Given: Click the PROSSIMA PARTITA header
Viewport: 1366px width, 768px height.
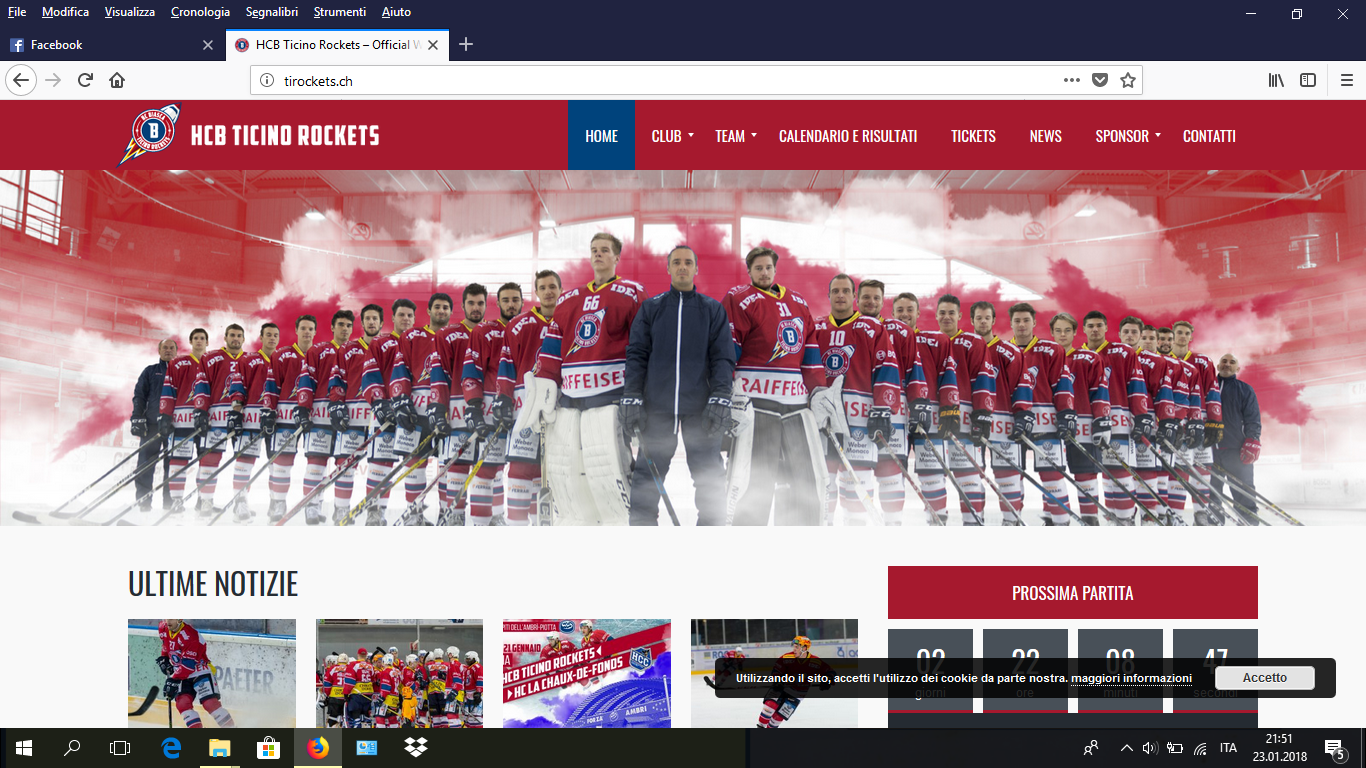Looking at the screenshot, I should 1072,593.
